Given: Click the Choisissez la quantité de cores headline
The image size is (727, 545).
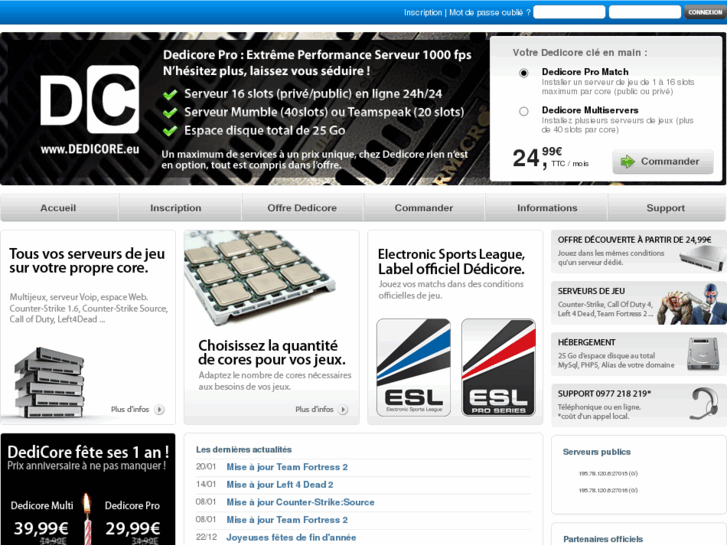Looking at the screenshot, I should tap(272, 353).
